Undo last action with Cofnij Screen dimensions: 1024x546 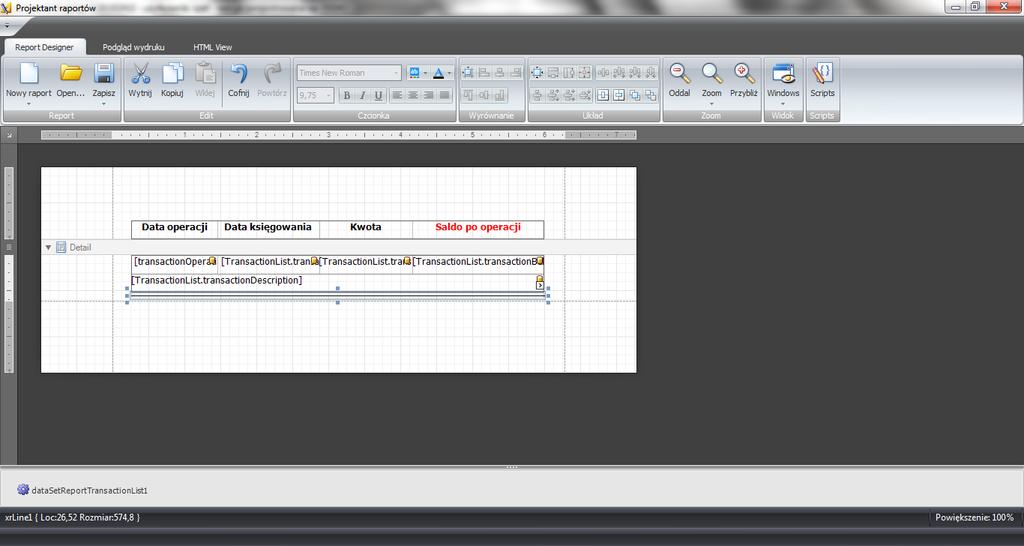[238, 80]
